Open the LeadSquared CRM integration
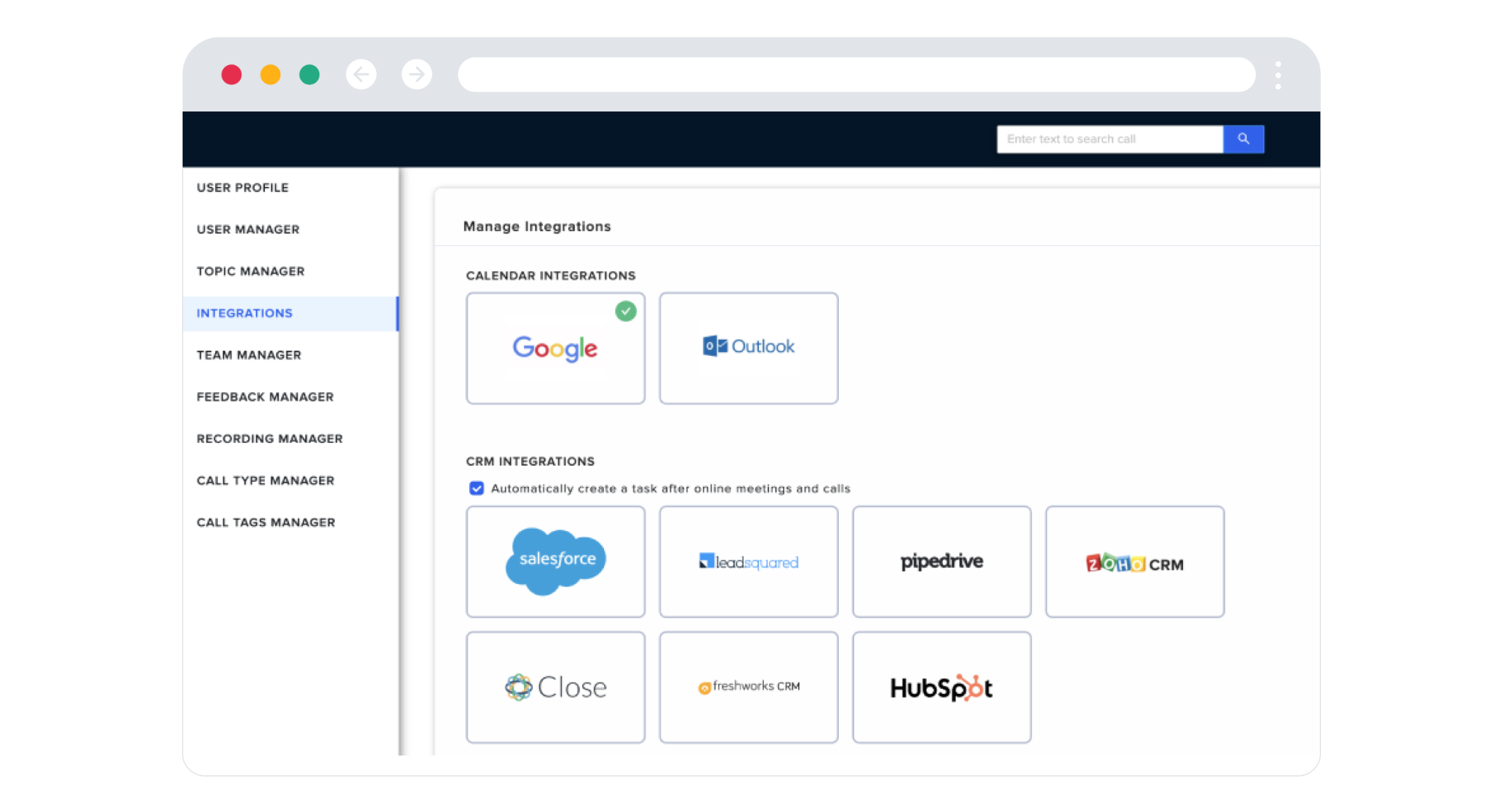 pos(749,562)
